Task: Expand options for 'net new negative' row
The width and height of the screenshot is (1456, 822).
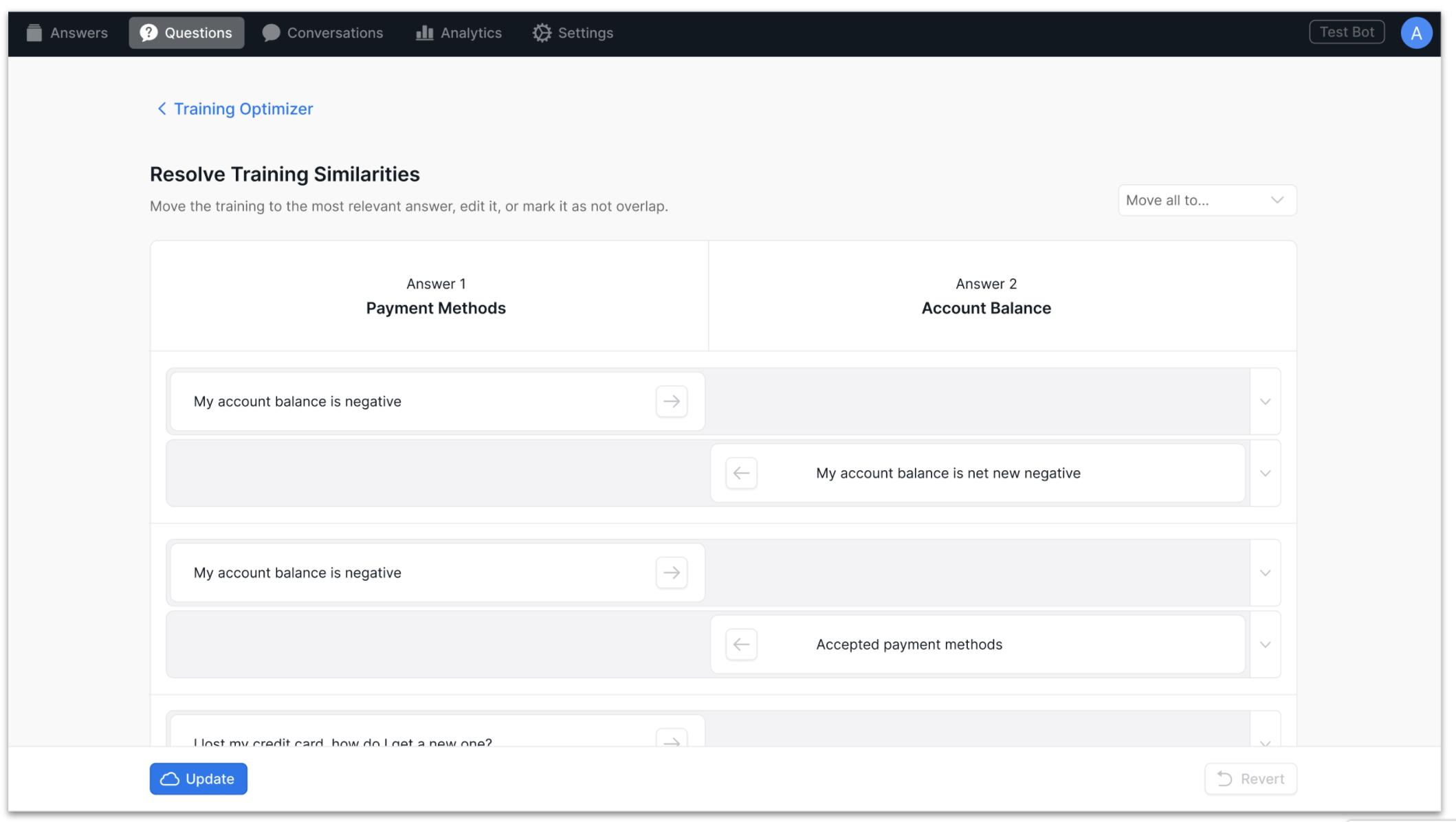Action: [x=1265, y=473]
